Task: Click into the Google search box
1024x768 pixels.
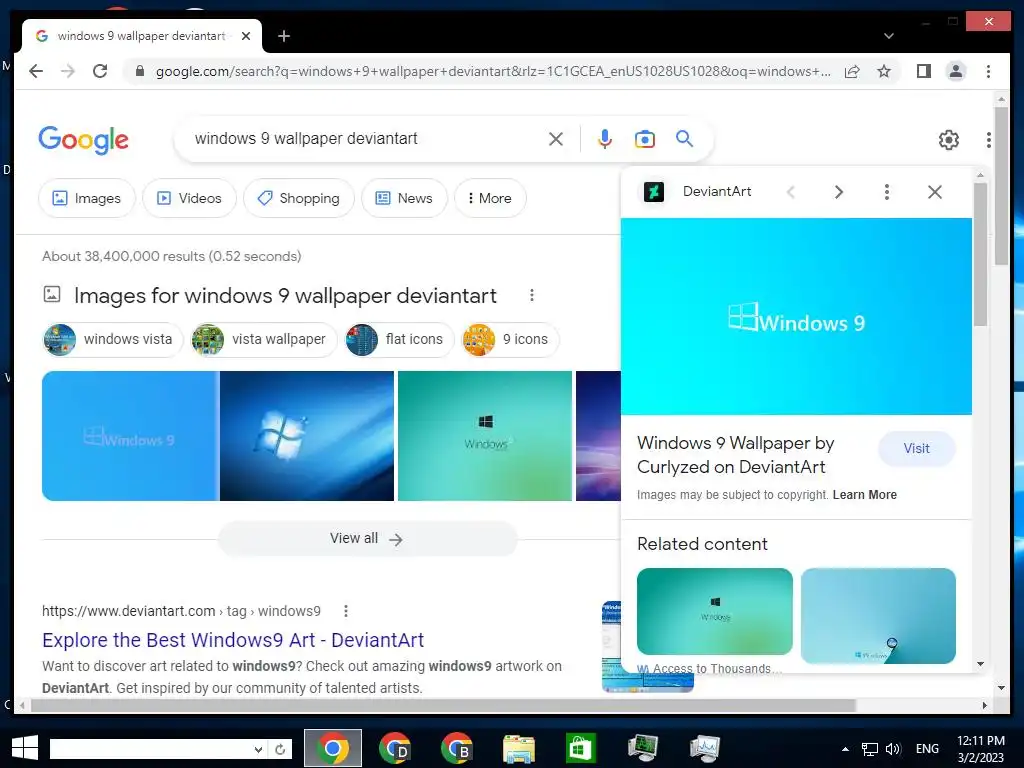Action: 366,138
